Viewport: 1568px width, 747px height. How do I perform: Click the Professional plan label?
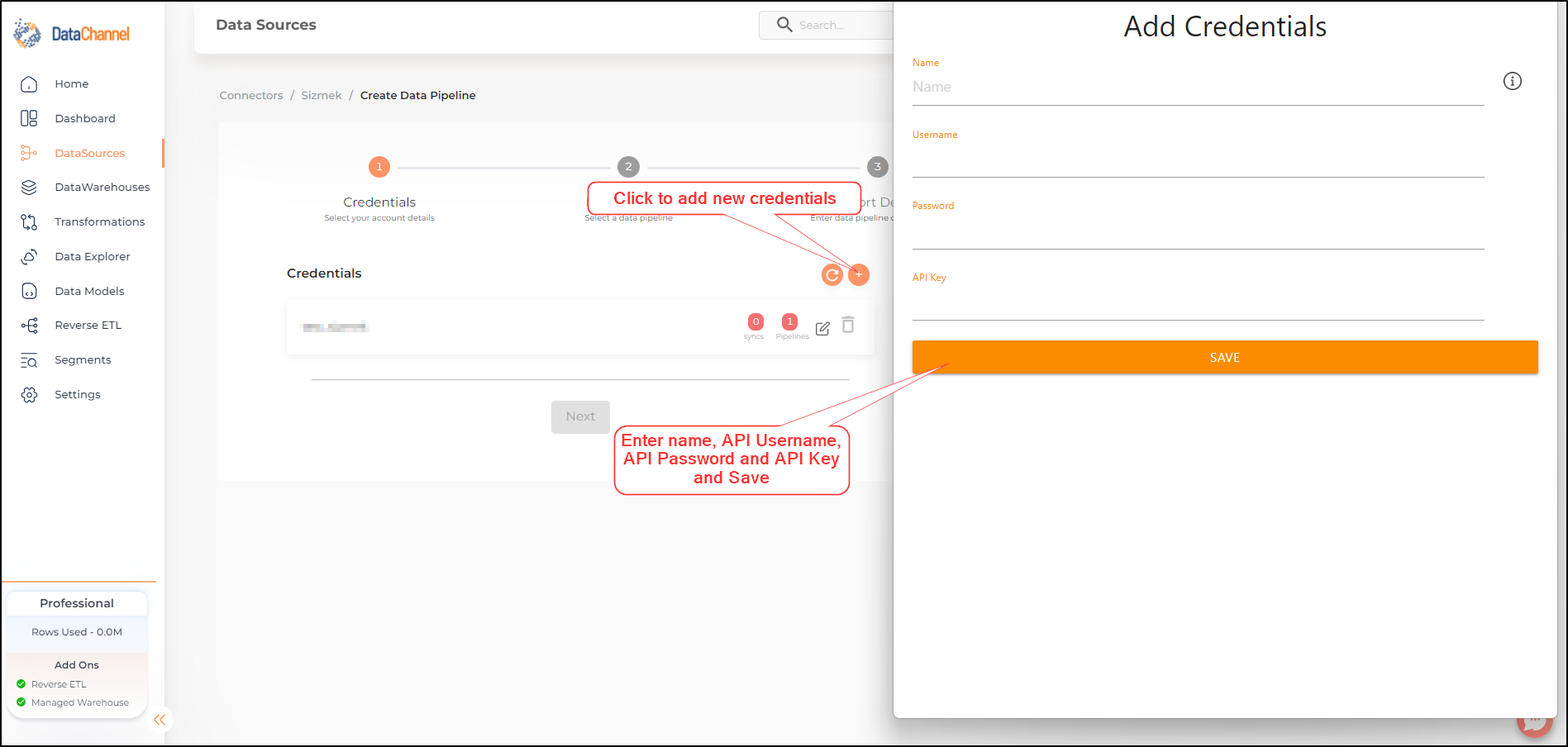(77, 604)
